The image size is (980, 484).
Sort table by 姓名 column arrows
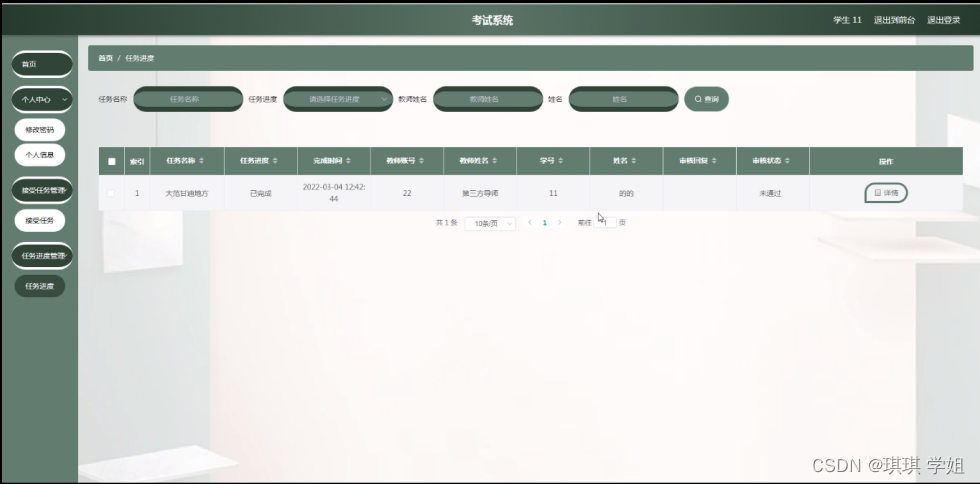click(634, 161)
